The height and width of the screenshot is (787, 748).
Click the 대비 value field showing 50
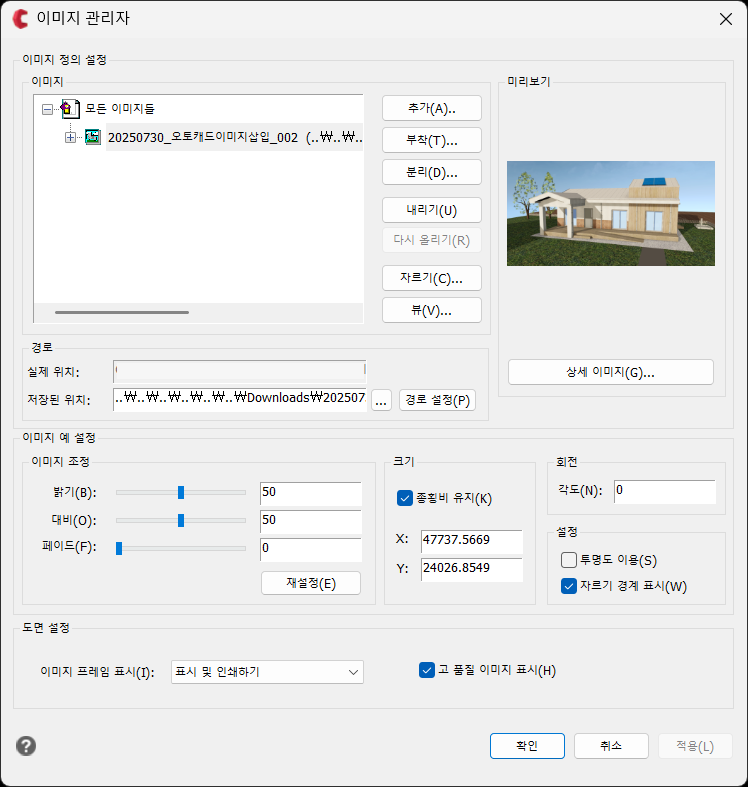[311, 521]
